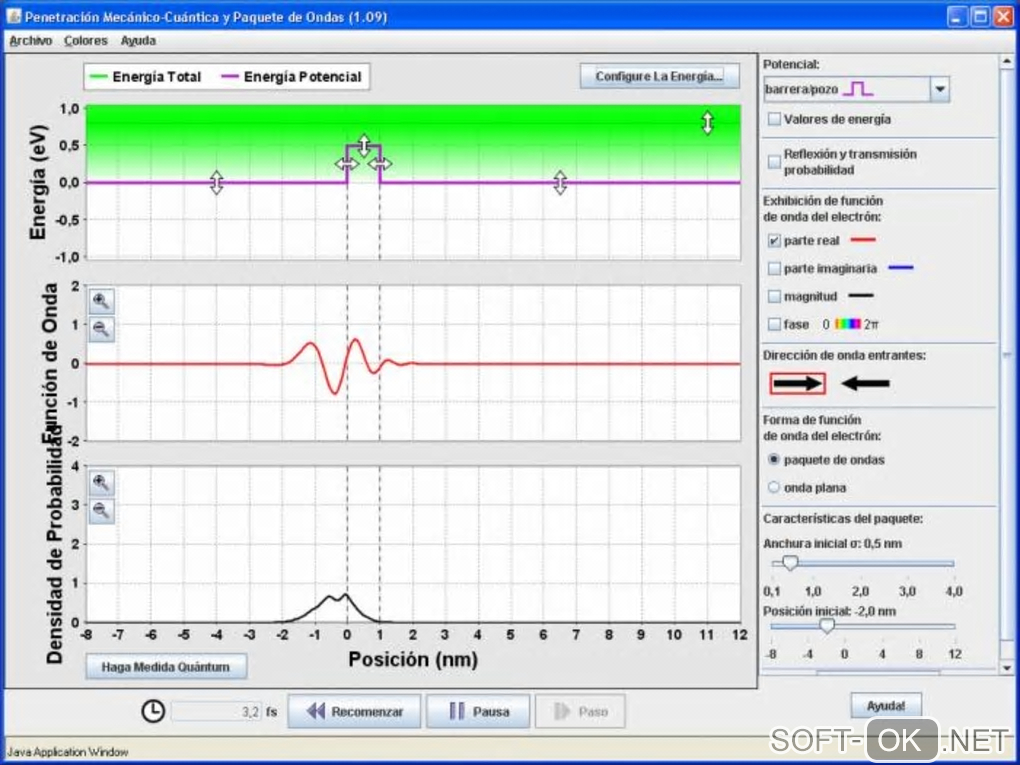Enable Reflexión y transmisión probabilidad checkbox
Viewport: 1020px width, 765px height.
click(x=774, y=161)
